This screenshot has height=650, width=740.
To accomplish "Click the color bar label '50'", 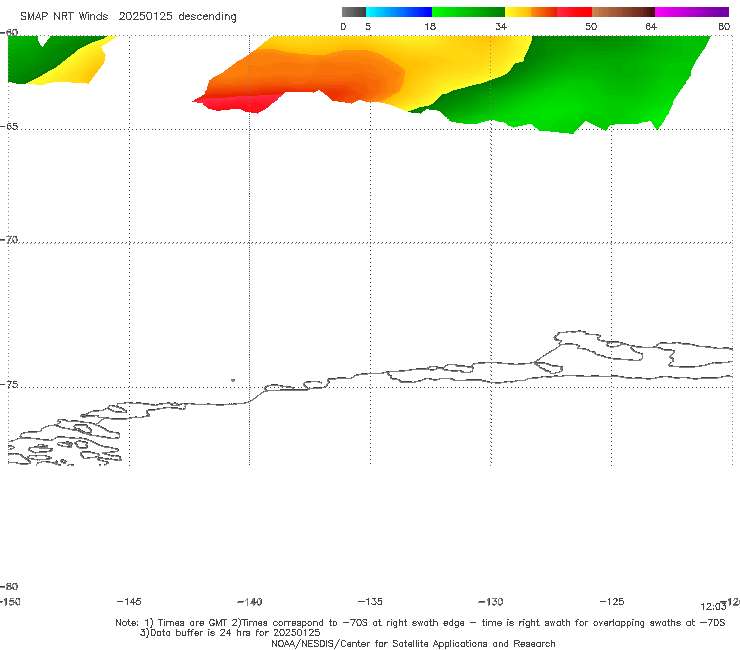I will pos(591,26).
